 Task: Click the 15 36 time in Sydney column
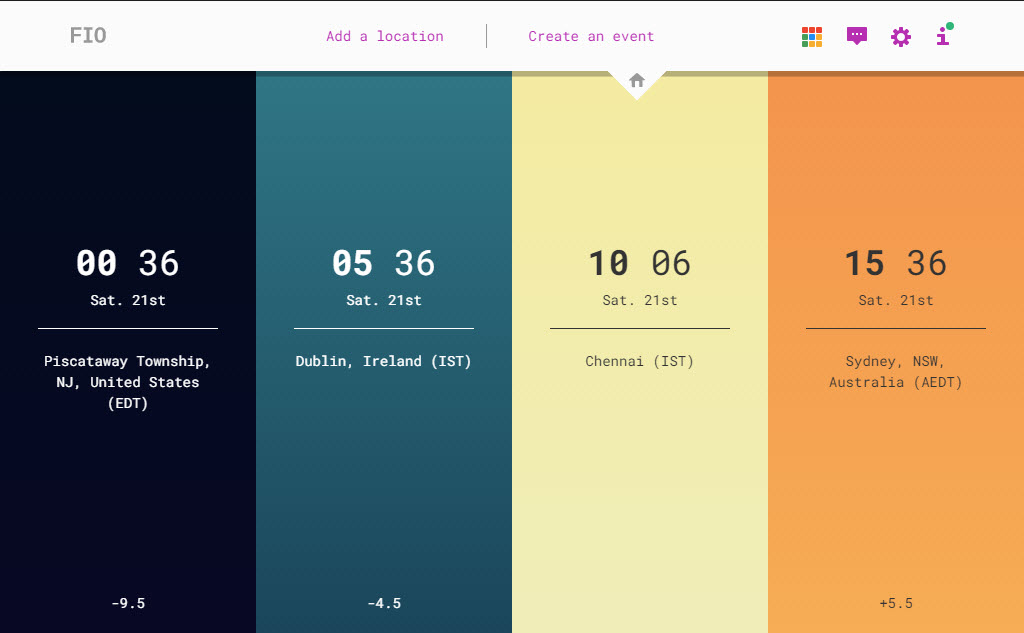pos(895,263)
